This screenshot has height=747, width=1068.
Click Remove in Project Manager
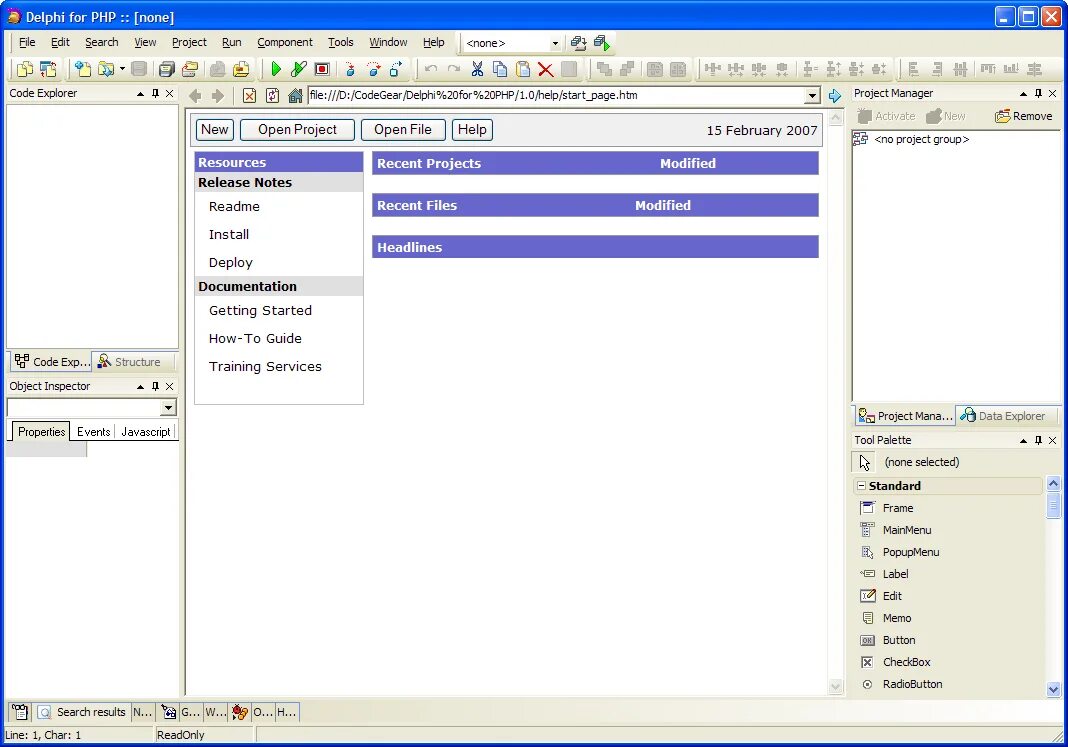(1024, 116)
